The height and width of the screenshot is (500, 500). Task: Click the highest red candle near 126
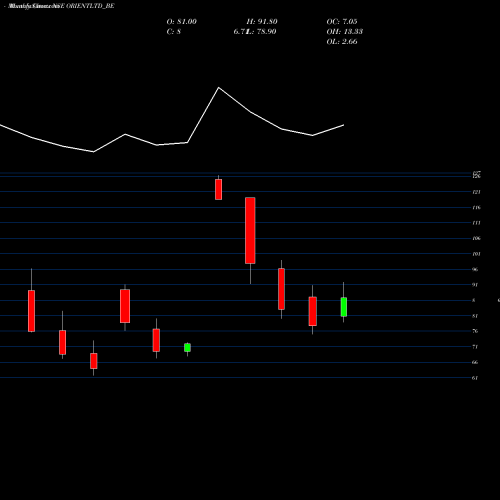pos(218,189)
